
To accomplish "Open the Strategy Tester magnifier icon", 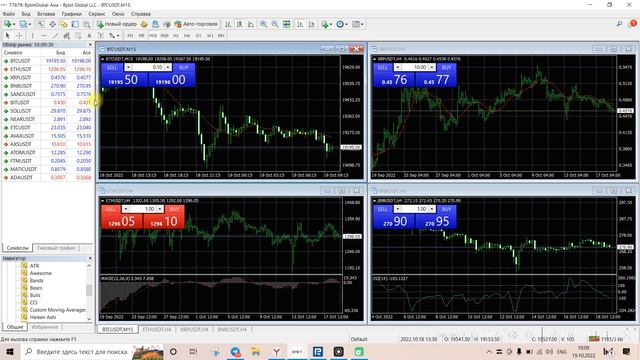I will click(x=87, y=24).
